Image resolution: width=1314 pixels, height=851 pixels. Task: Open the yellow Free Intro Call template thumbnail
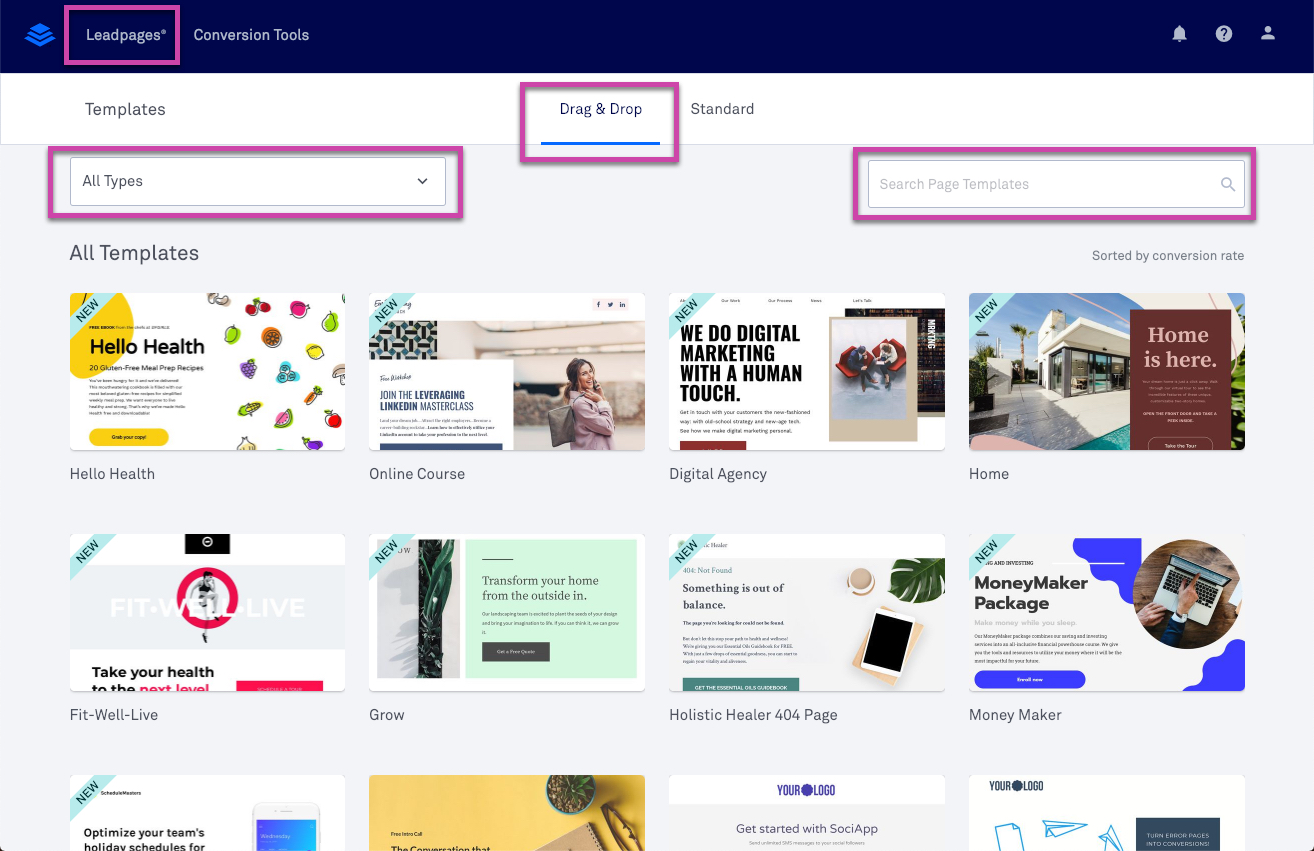(x=507, y=813)
